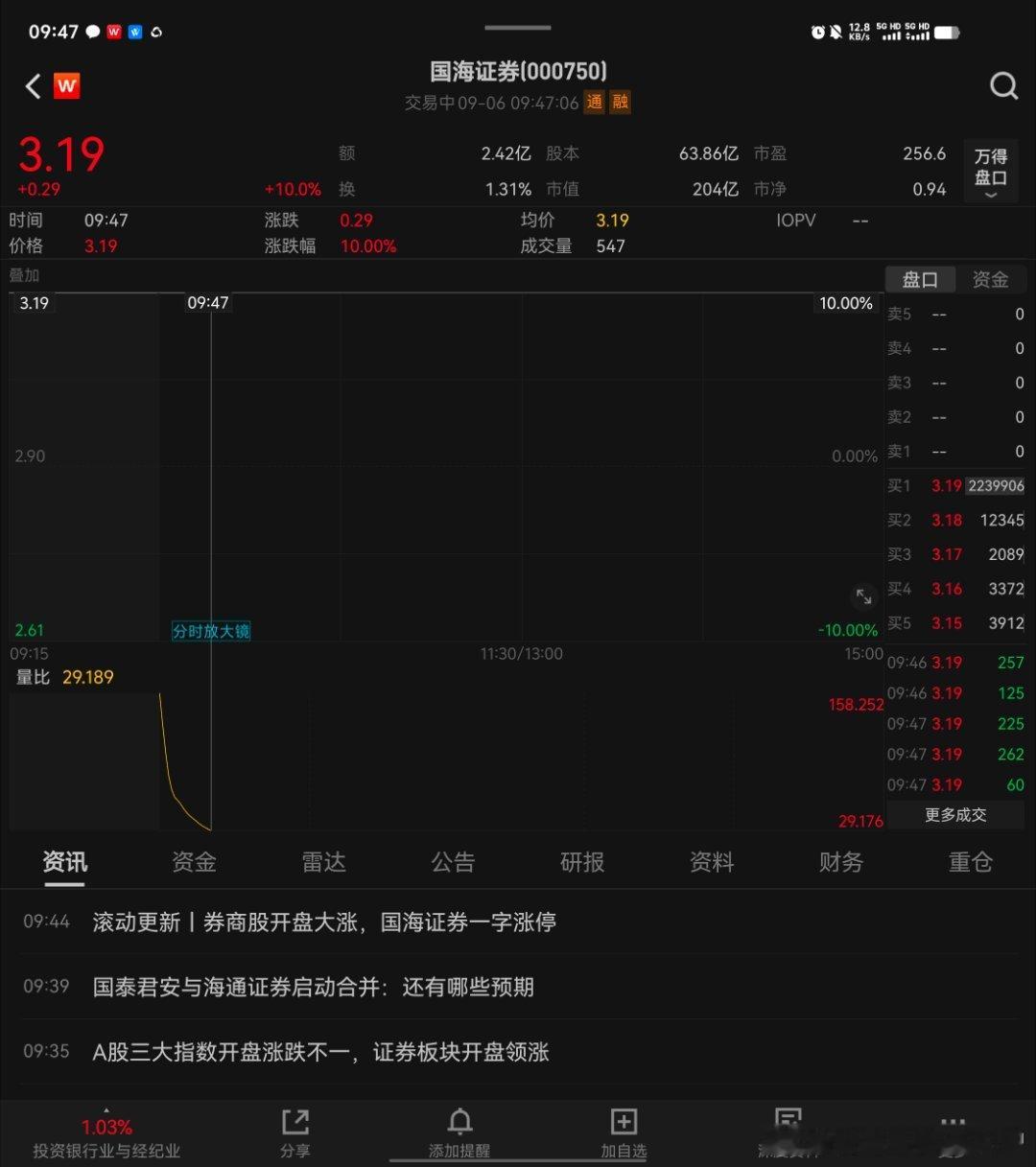Select the 重仓 tab
The width and height of the screenshot is (1036, 1167).
click(x=971, y=862)
